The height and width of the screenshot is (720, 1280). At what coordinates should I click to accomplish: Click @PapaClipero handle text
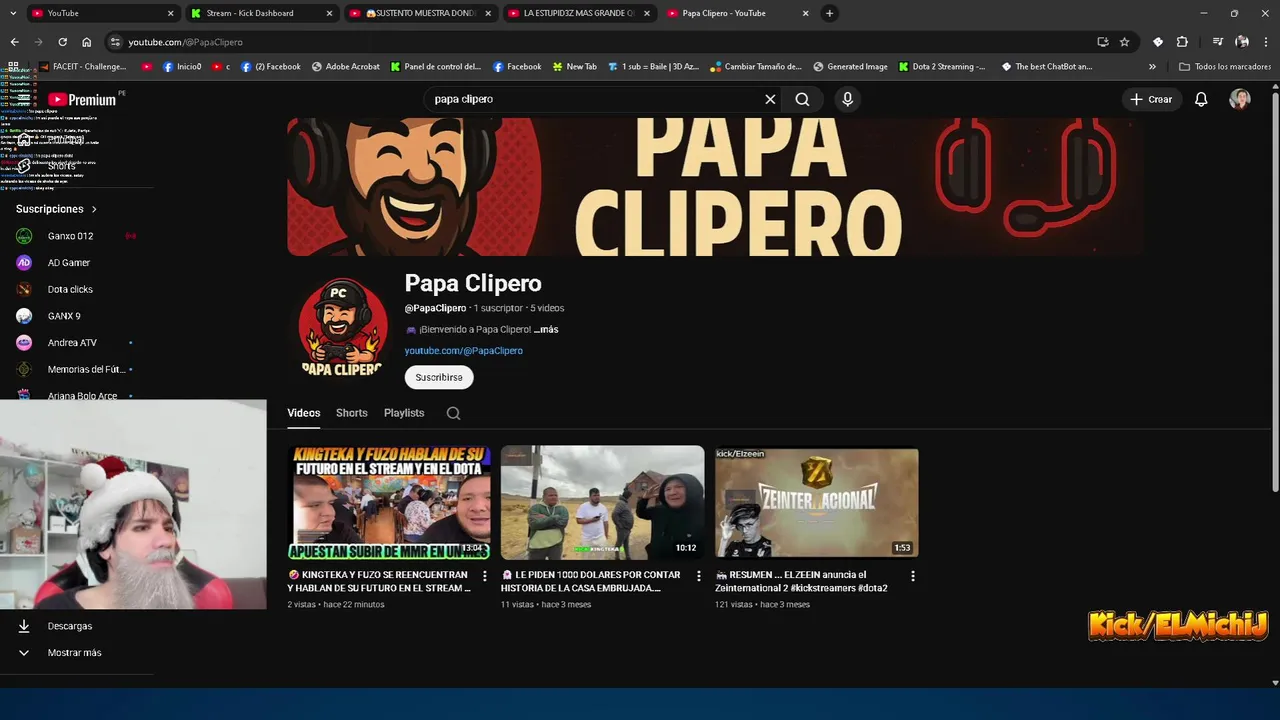pos(435,308)
